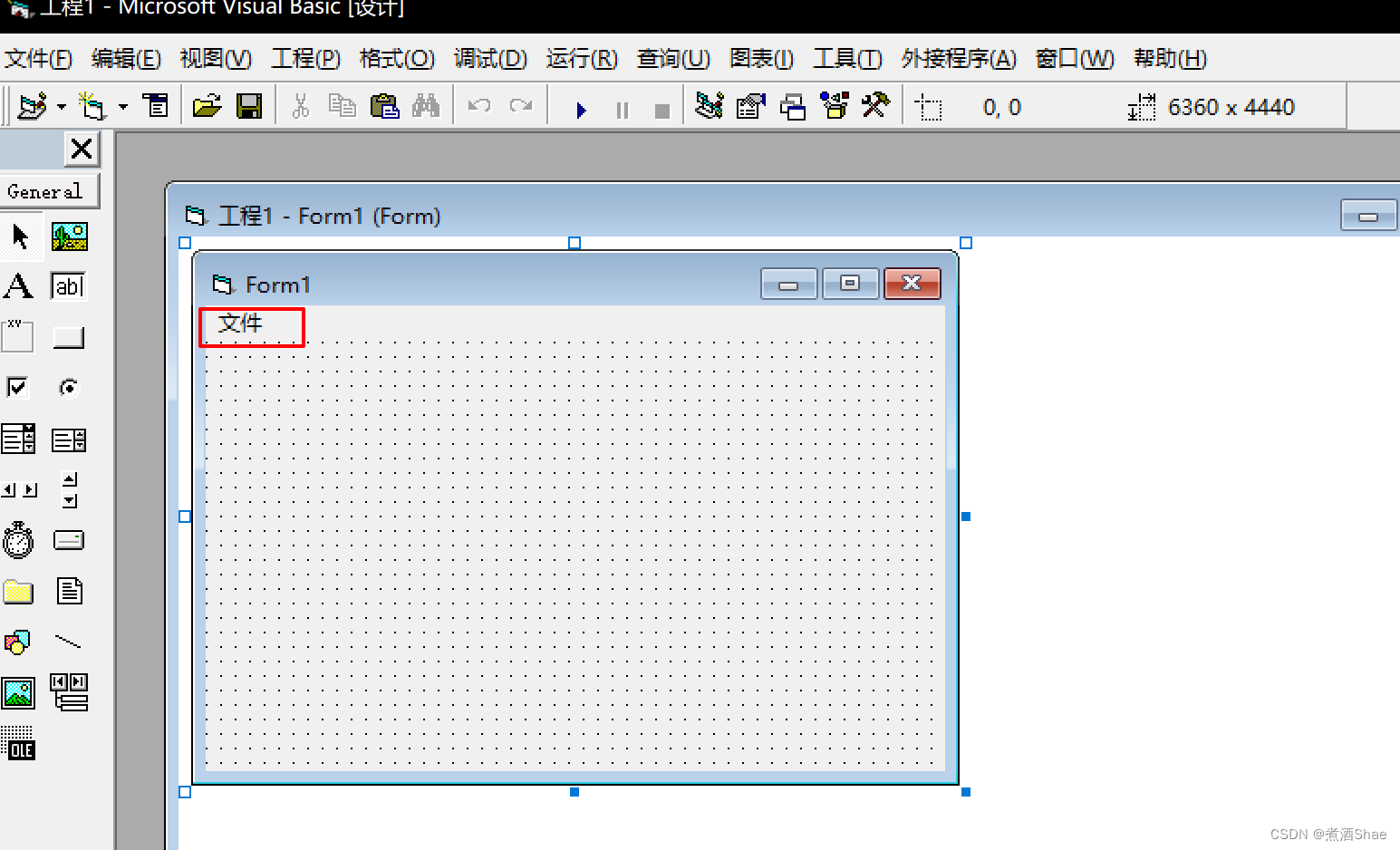Click Add Standard EXE Project icon
This screenshot has height=850, width=1400.
[33, 106]
